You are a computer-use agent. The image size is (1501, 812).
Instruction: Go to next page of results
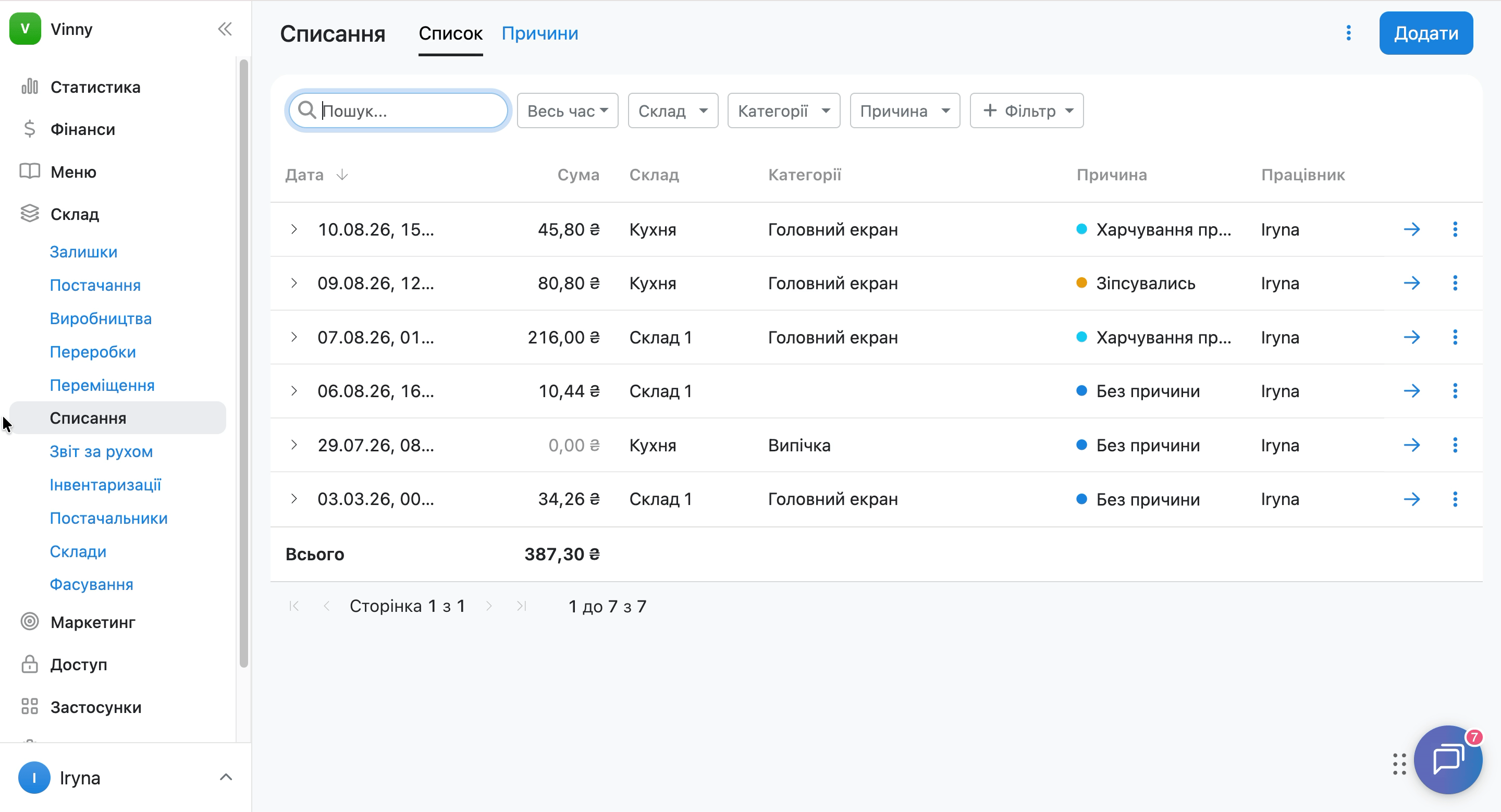(x=489, y=606)
